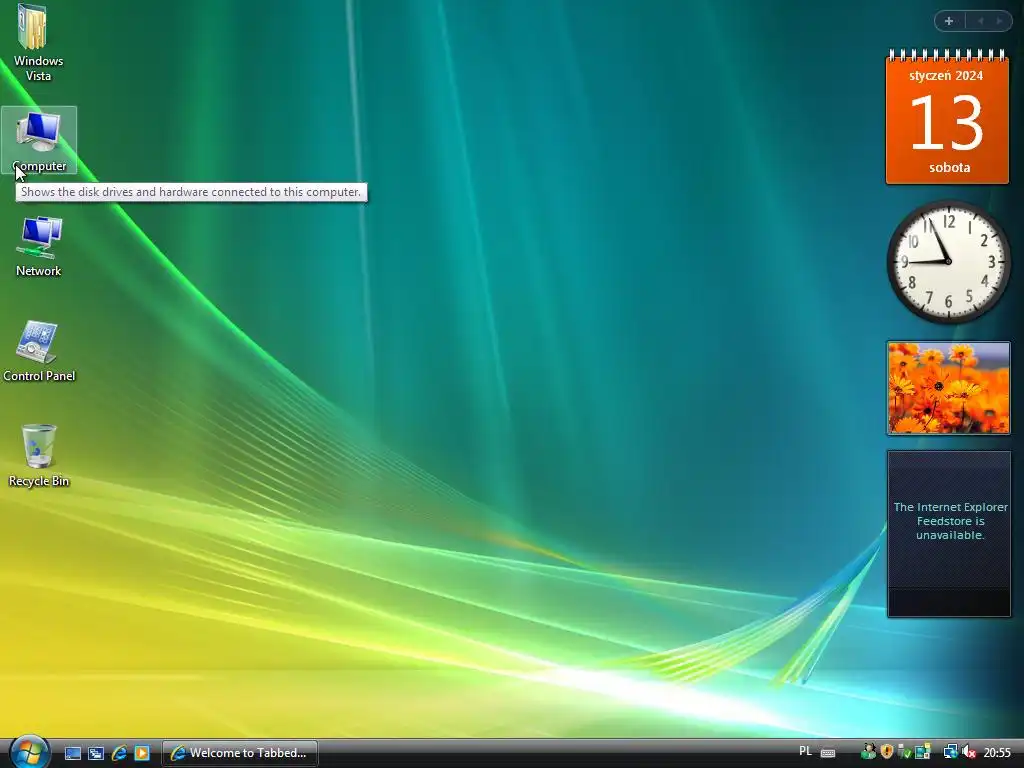The height and width of the screenshot is (768, 1024).
Task: Click the Safely Remove Hardware tray icon
Action: [904, 752]
